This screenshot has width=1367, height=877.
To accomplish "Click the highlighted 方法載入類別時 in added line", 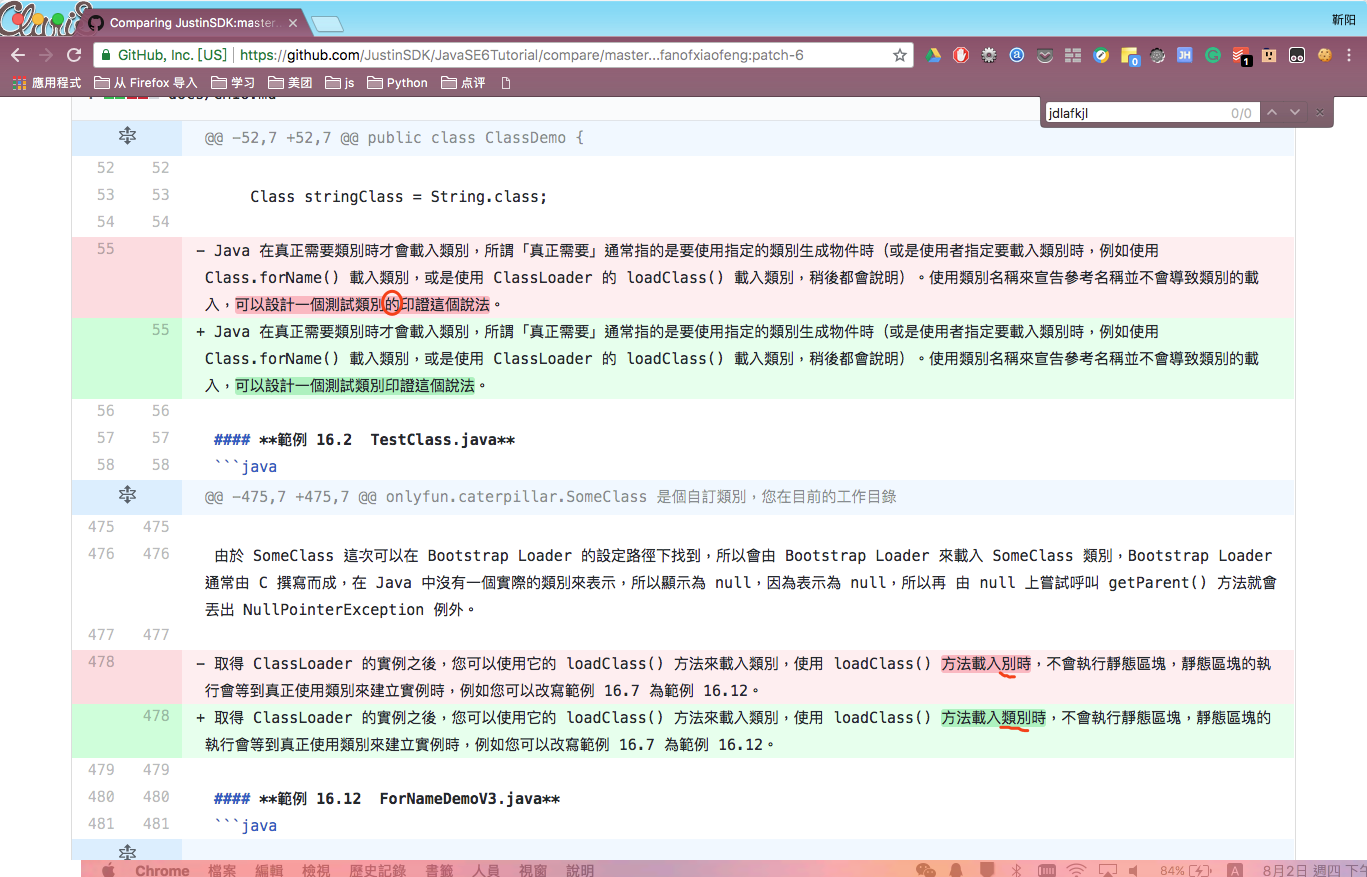I will [994, 717].
